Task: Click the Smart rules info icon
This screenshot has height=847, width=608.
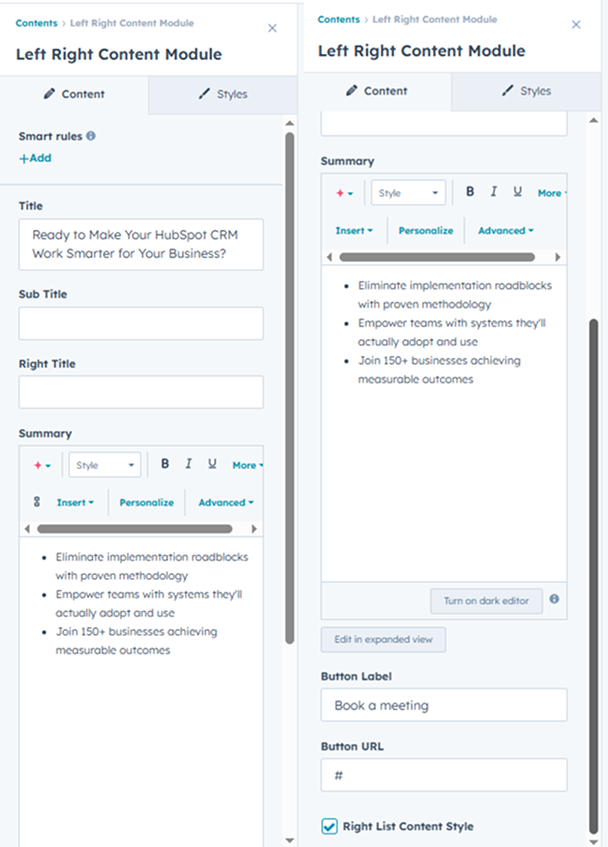Action: (x=91, y=136)
